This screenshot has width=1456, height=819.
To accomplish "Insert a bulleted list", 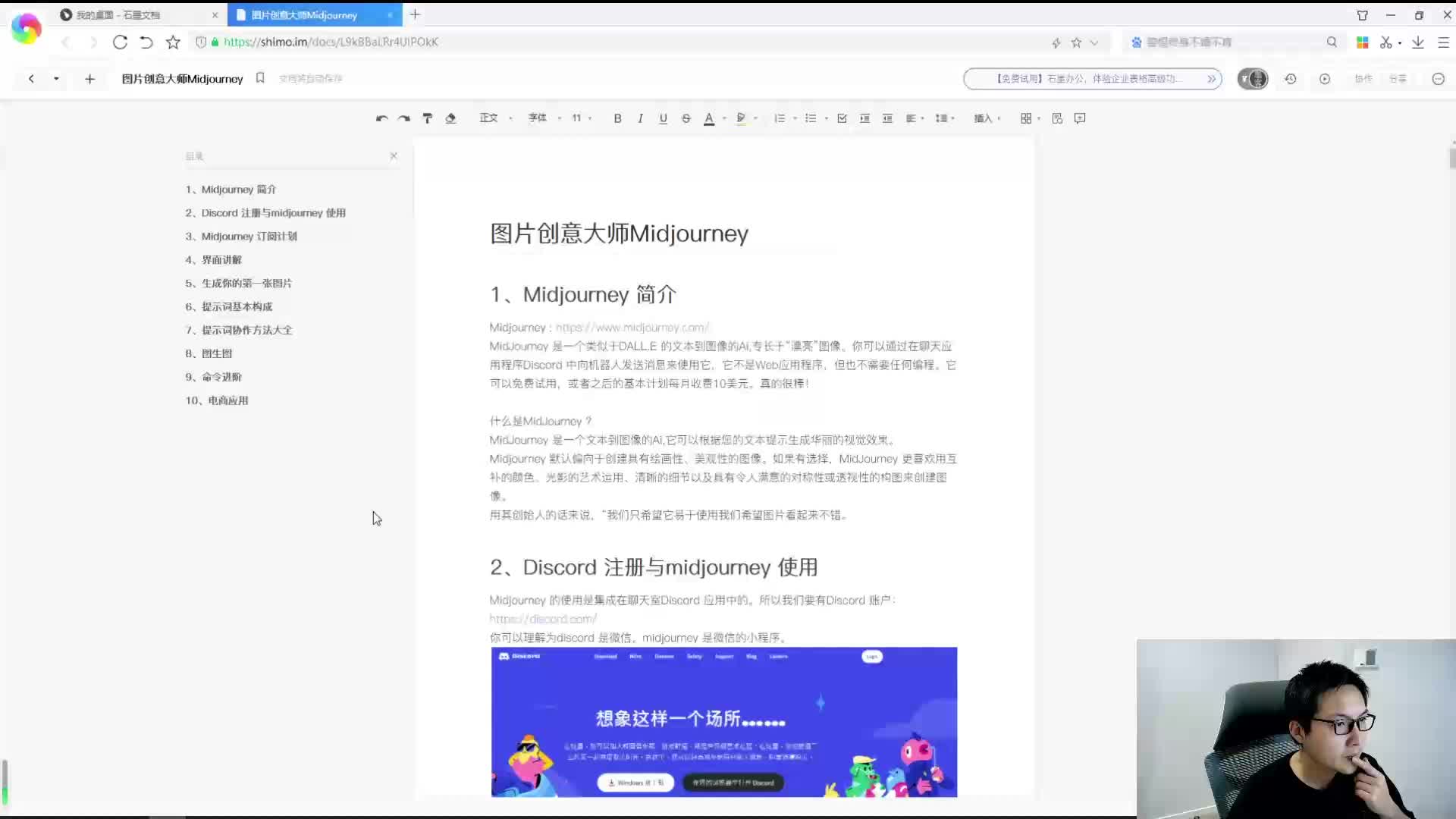I will pos(811,118).
